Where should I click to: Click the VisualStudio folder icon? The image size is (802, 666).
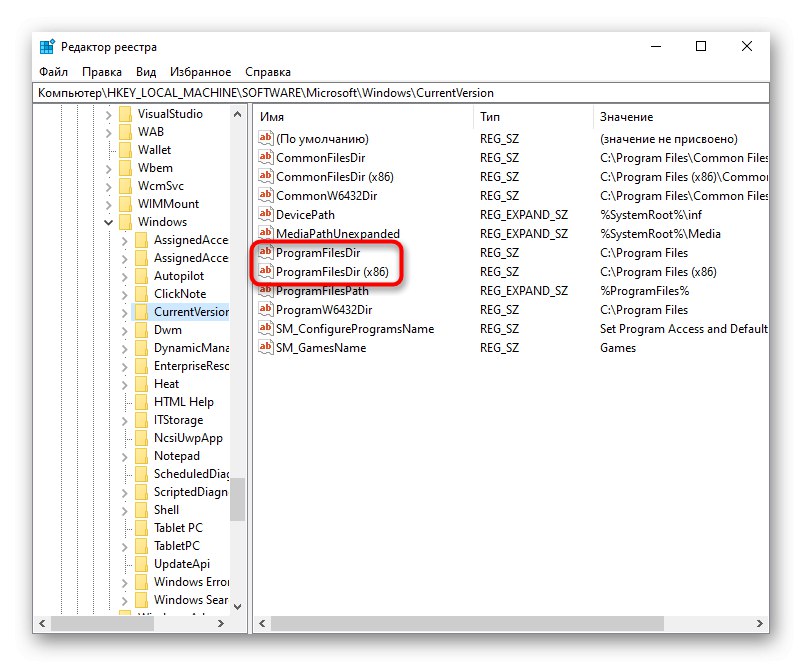pos(125,114)
